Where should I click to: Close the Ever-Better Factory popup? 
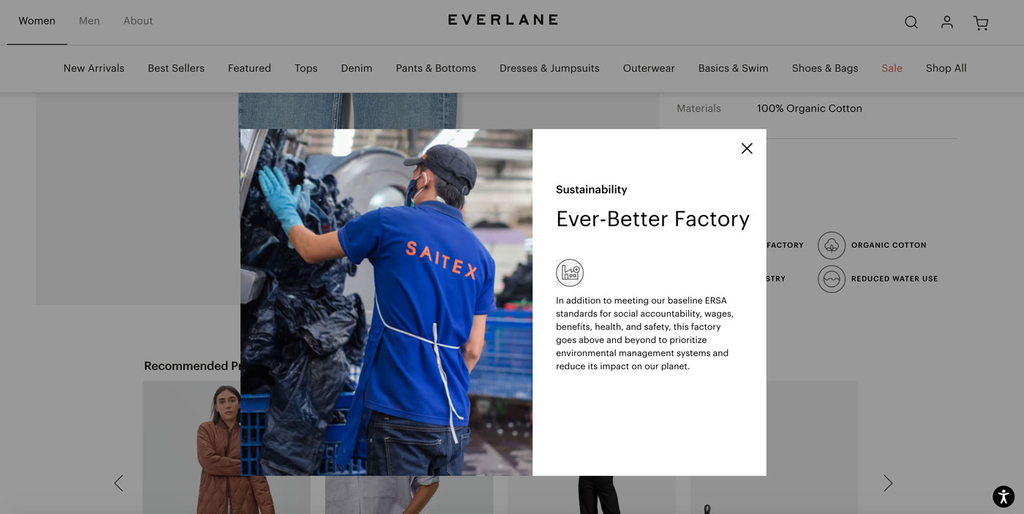tap(746, 148)
